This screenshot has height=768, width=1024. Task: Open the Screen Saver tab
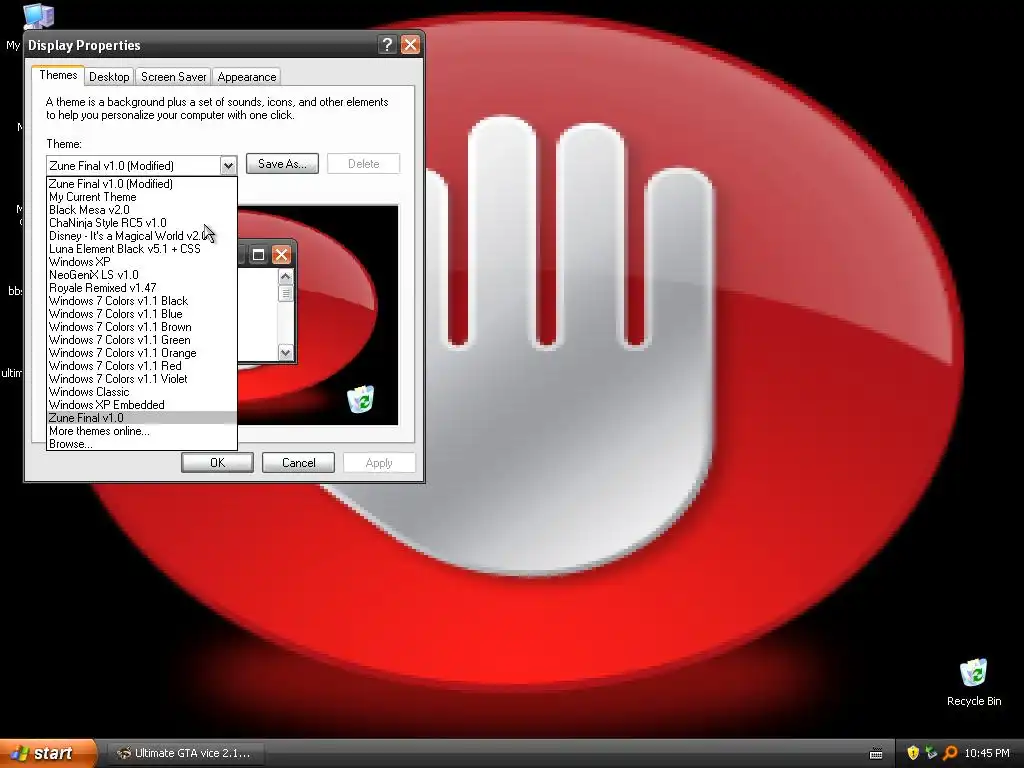click(173, 76)
